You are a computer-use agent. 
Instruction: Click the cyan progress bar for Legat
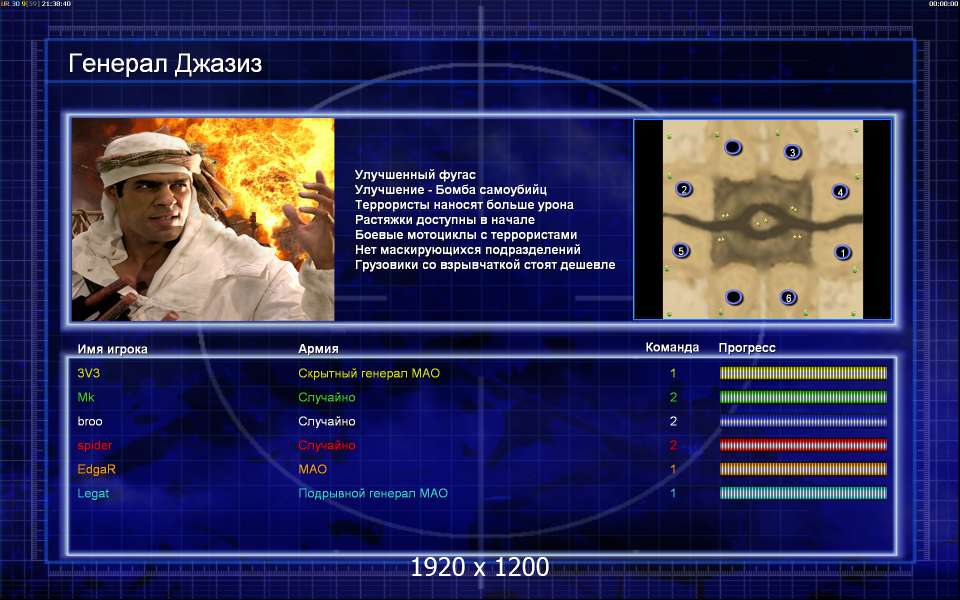[803, 493]
